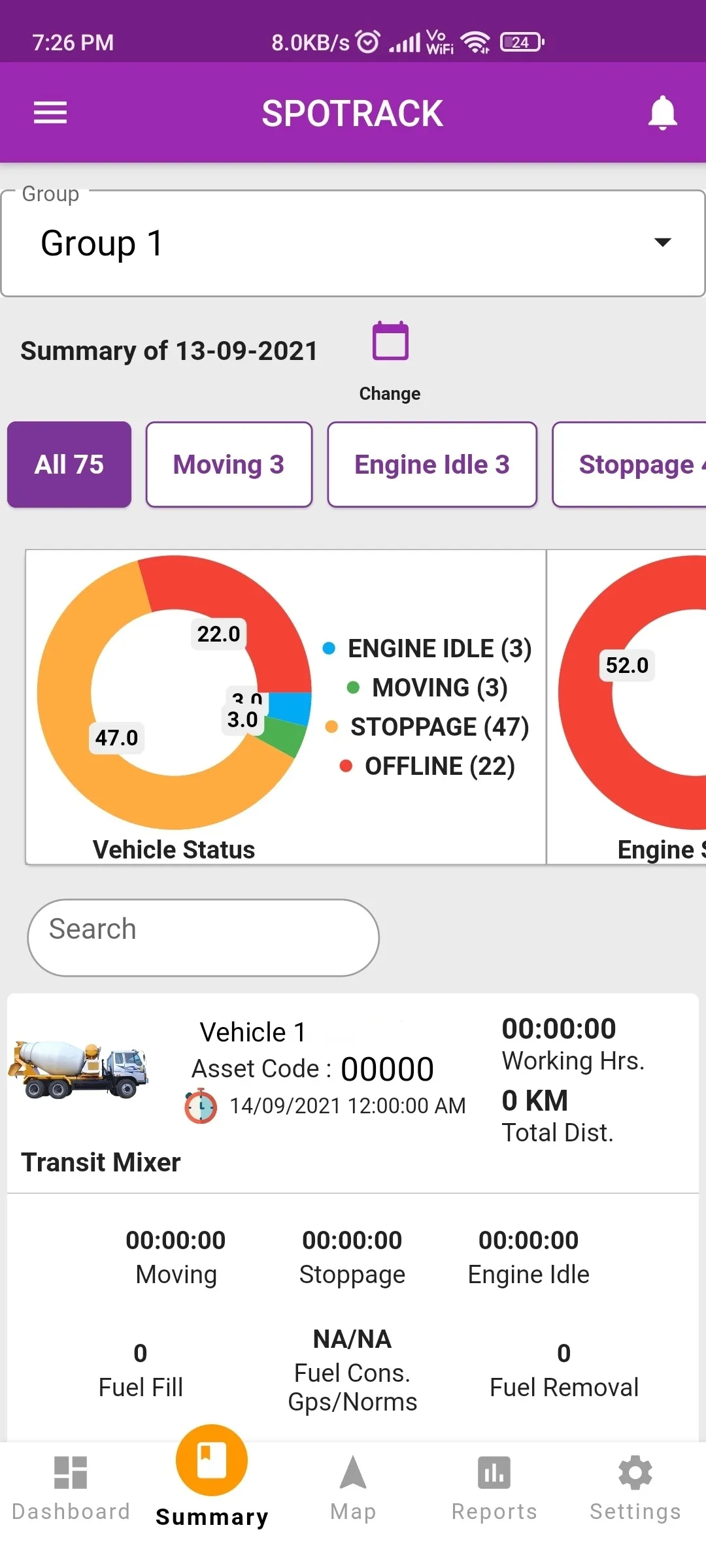Viewport: 706px width, 1568px height.
Task: Expand the Group 1 dropdown
Action: coord(353,243)
